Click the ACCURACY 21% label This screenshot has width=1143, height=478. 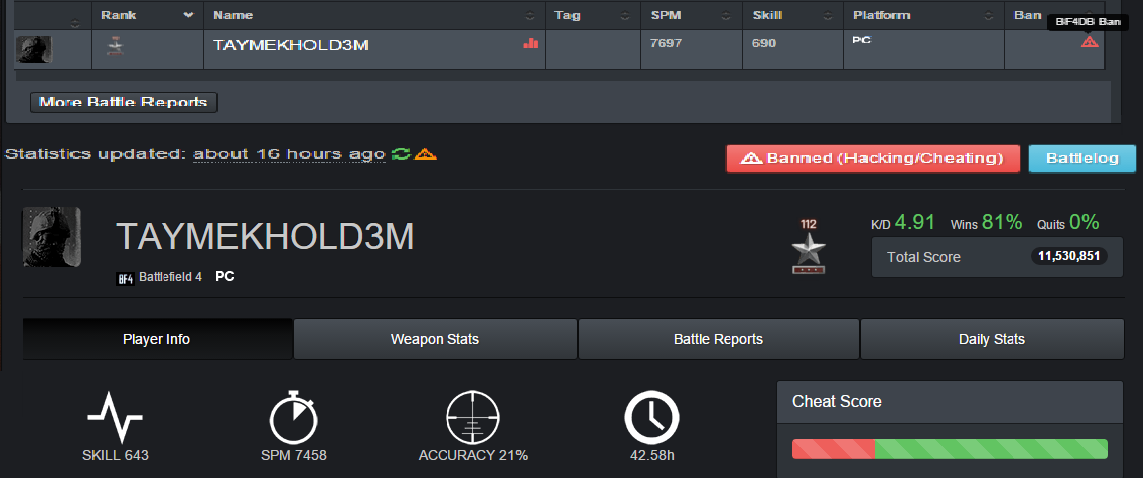(x=473, y=456)
